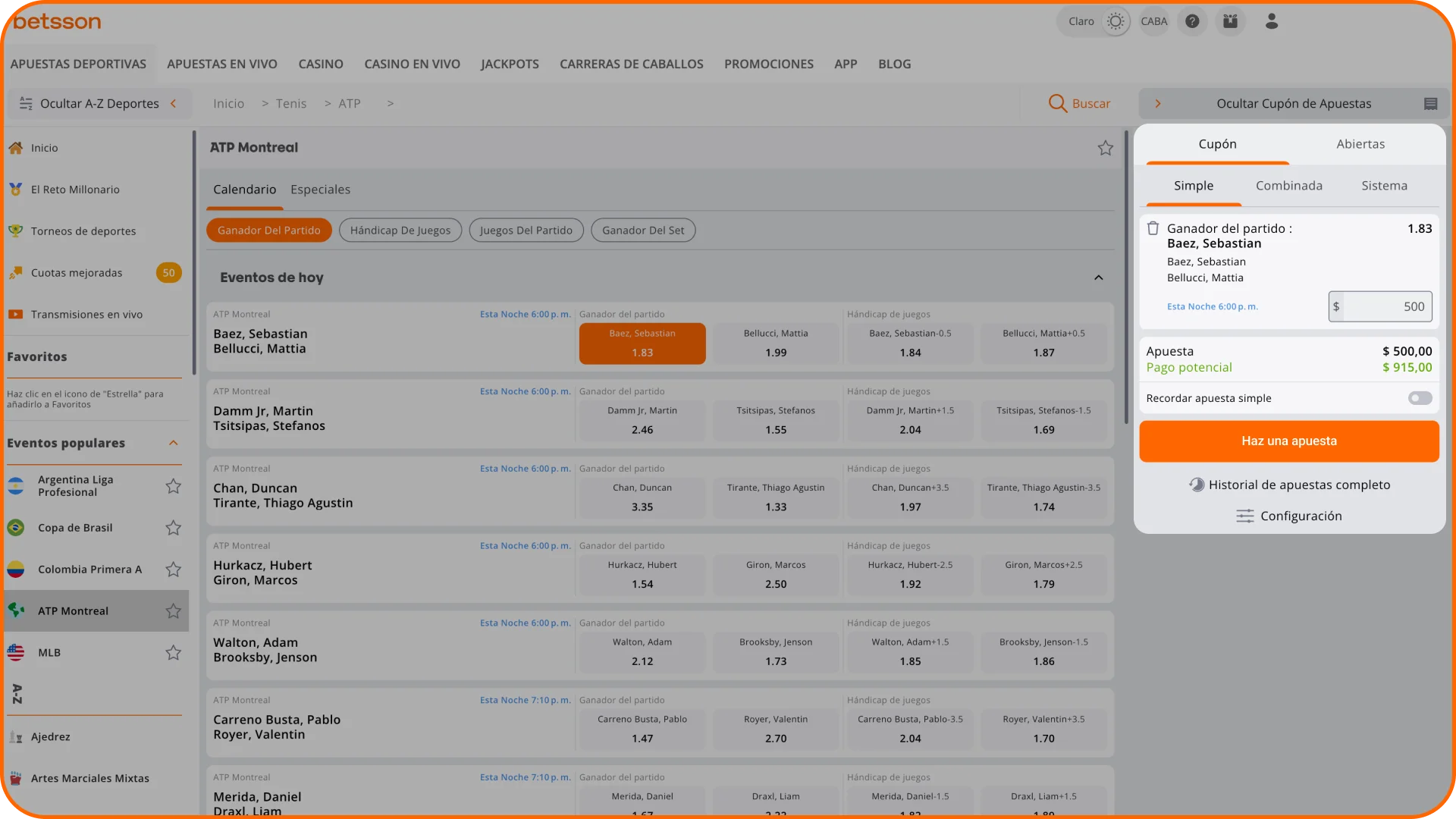Open Transmisiones en vivo icon

(x=15, y=315)
